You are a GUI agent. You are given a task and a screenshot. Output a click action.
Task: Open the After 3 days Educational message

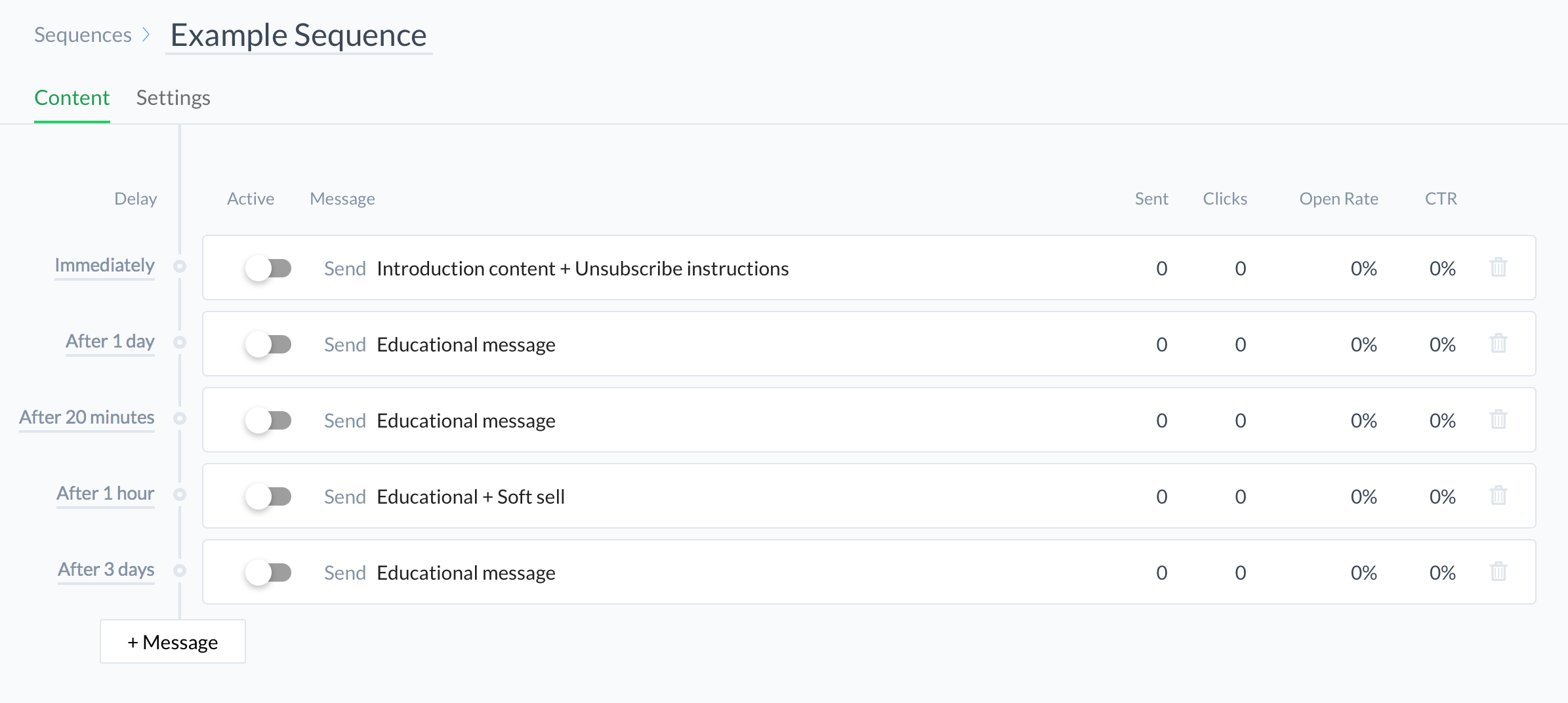pyautogui.click(x=466, y=573)
